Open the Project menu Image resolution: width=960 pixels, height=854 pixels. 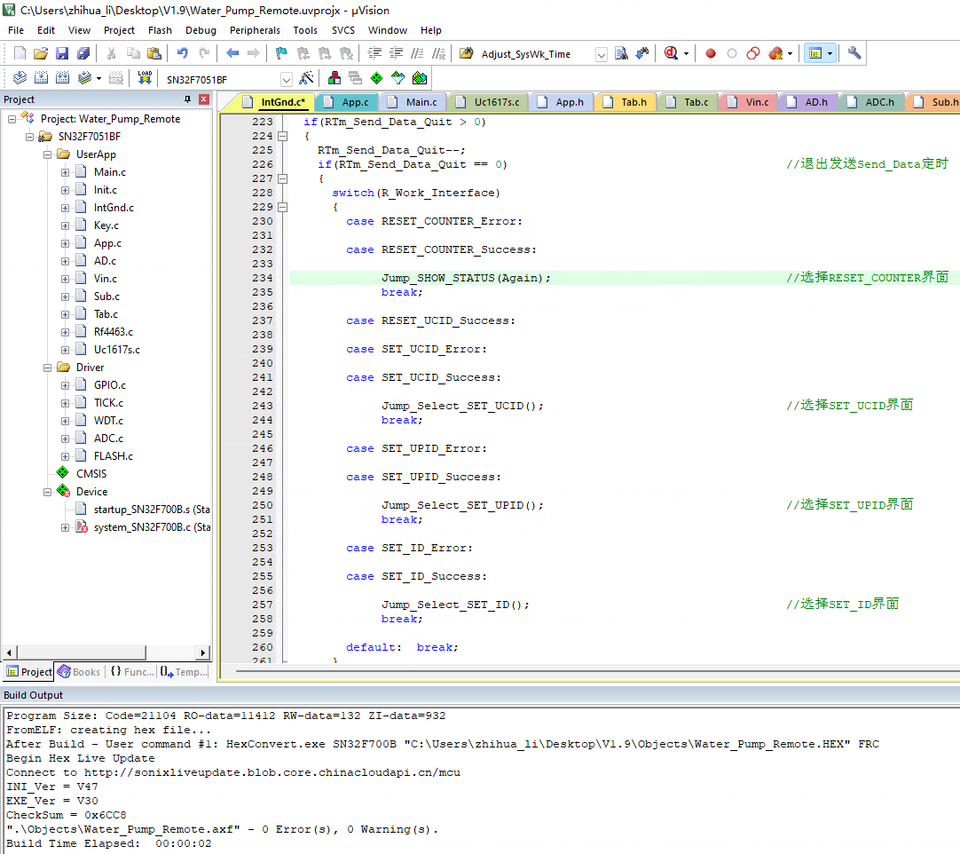119,30
